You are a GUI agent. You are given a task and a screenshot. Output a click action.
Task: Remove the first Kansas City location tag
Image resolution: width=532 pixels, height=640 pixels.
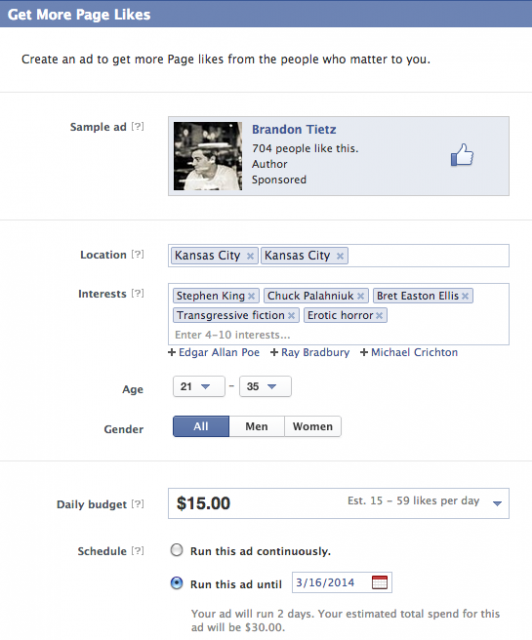pos(250,256)
